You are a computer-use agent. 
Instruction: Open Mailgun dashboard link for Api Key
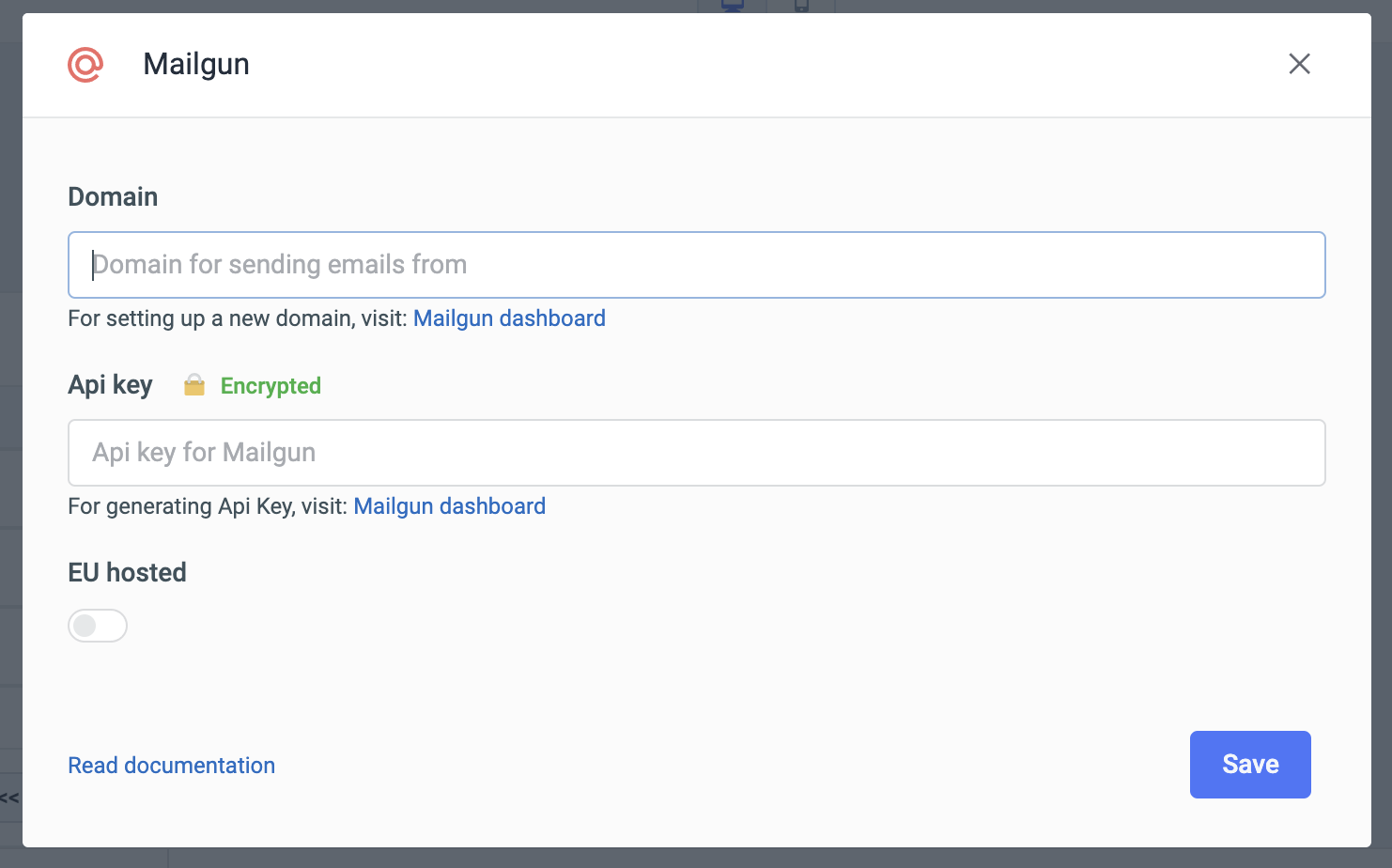449,506
